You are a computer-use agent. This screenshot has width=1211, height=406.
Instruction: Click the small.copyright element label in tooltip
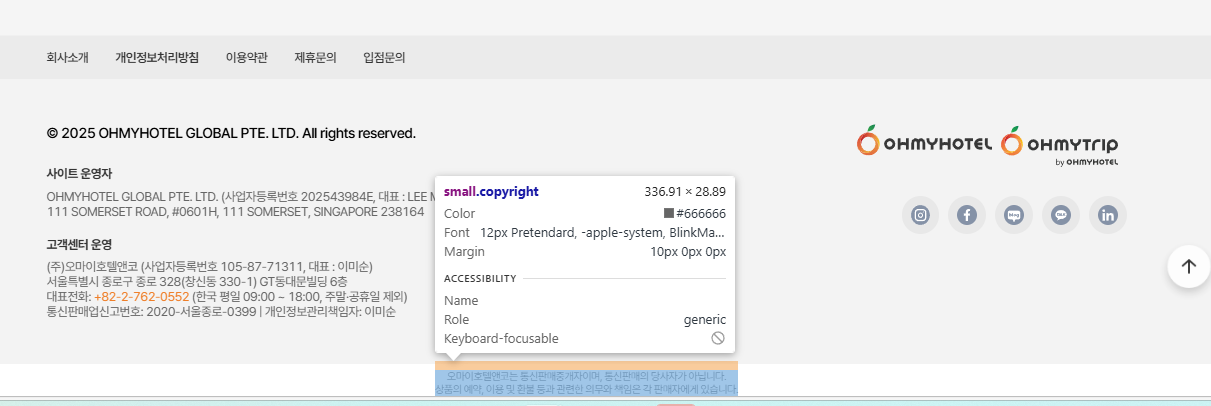491,192
